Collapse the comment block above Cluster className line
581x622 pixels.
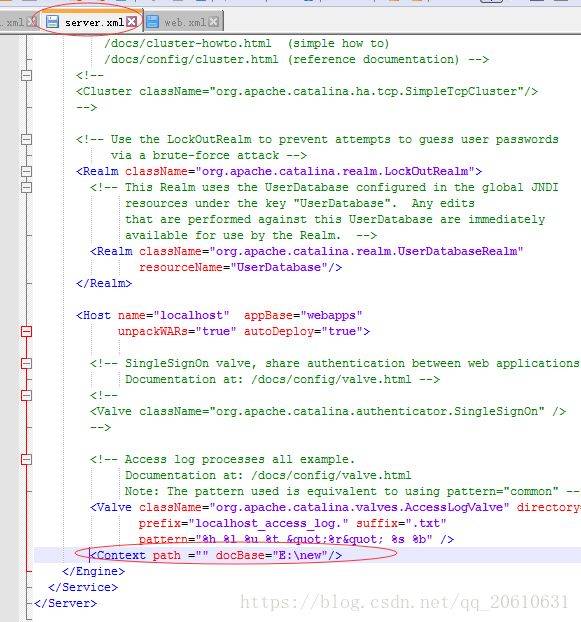[x=26, y=75]
